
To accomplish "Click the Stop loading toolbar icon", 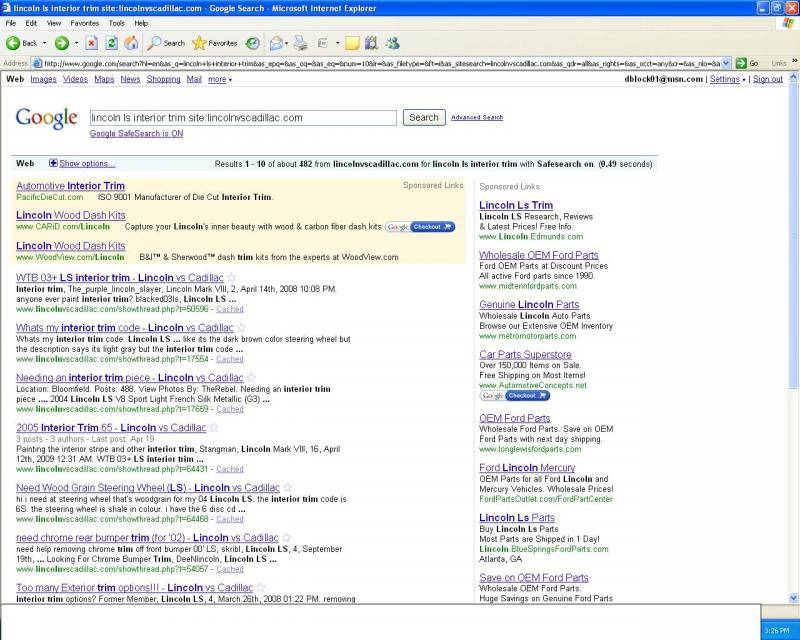I will click(x=92, y=43).
